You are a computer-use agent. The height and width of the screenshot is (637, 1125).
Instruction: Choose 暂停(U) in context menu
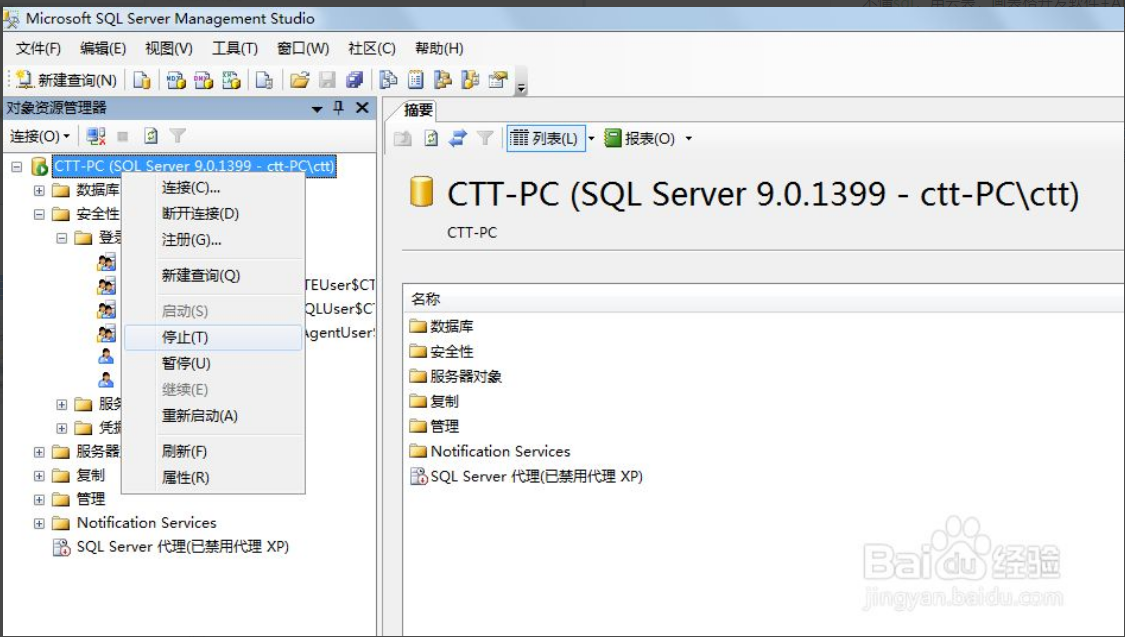[213, 363]
